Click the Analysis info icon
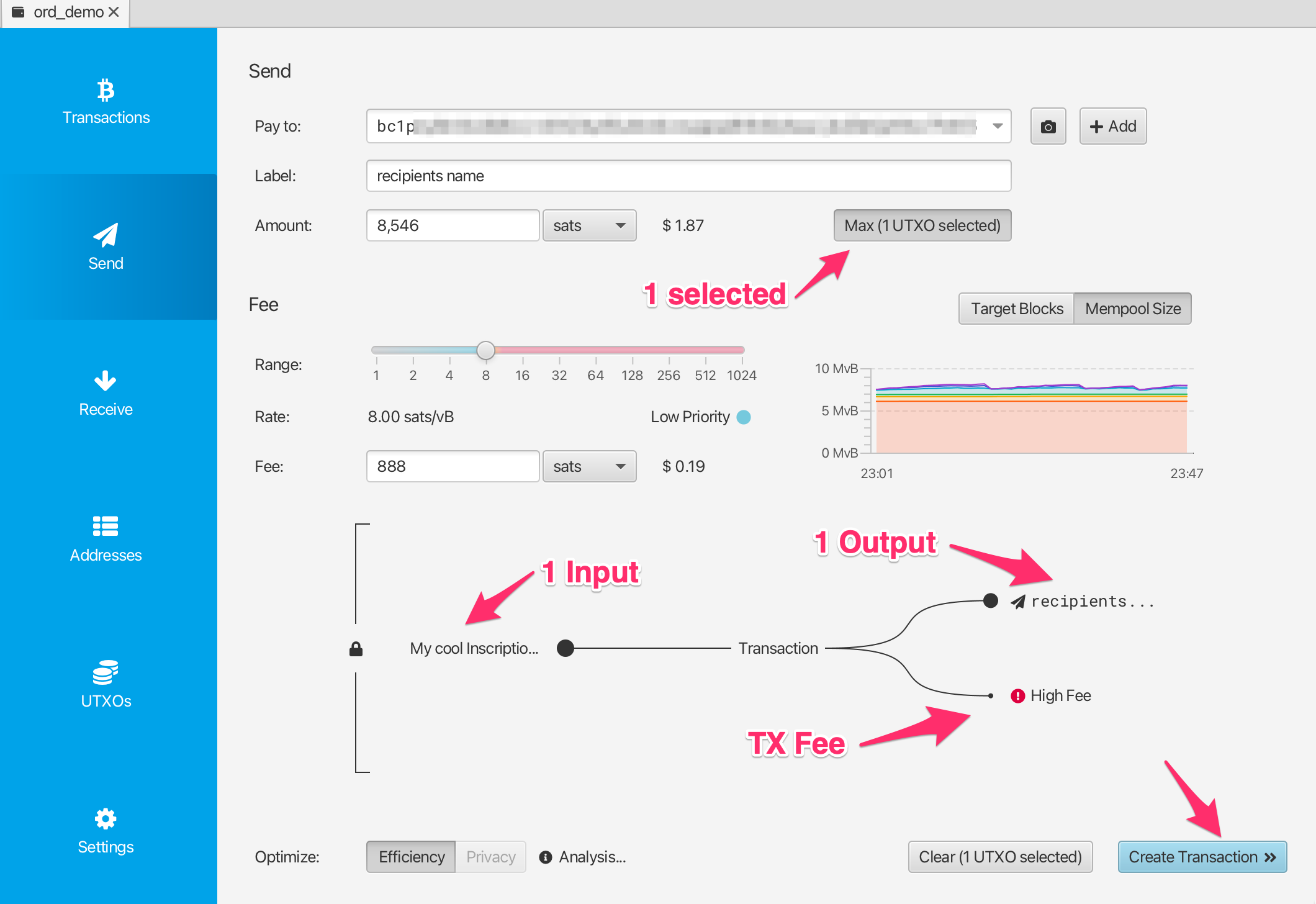 546,857
